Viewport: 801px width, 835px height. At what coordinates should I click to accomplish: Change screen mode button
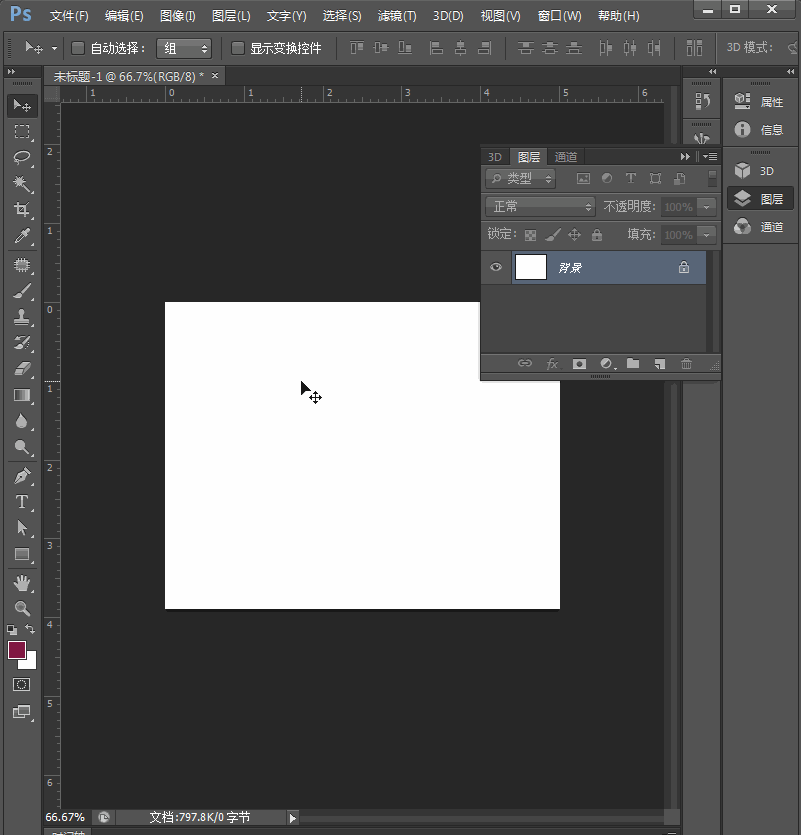click(x=22, y=711)
